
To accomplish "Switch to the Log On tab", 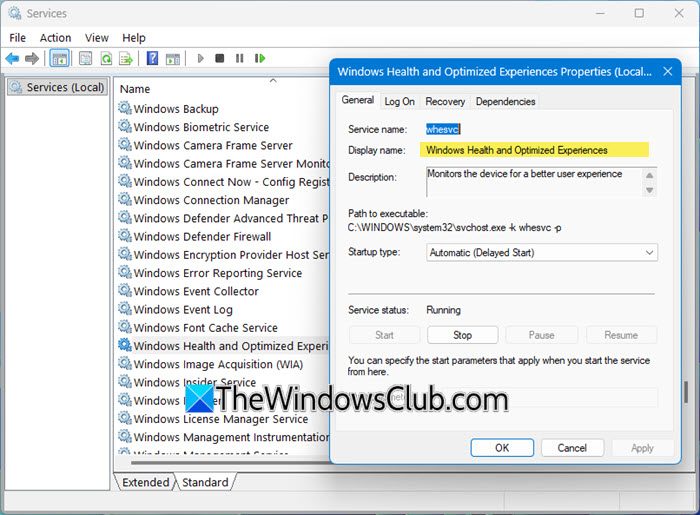I will 400,102.
